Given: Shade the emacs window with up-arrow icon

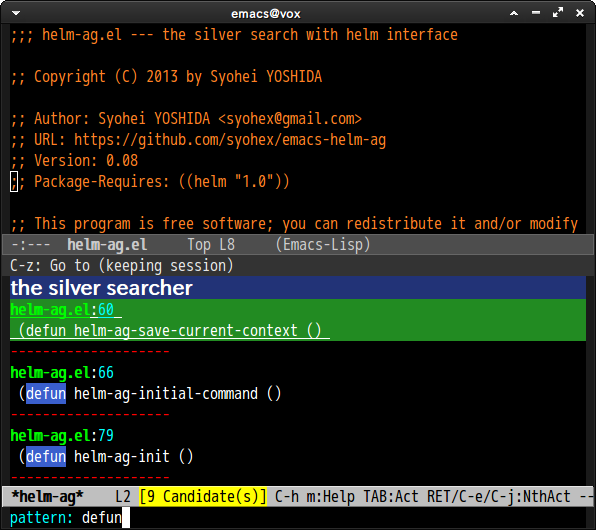Looking at the screenshot, I should coord(514,13).
